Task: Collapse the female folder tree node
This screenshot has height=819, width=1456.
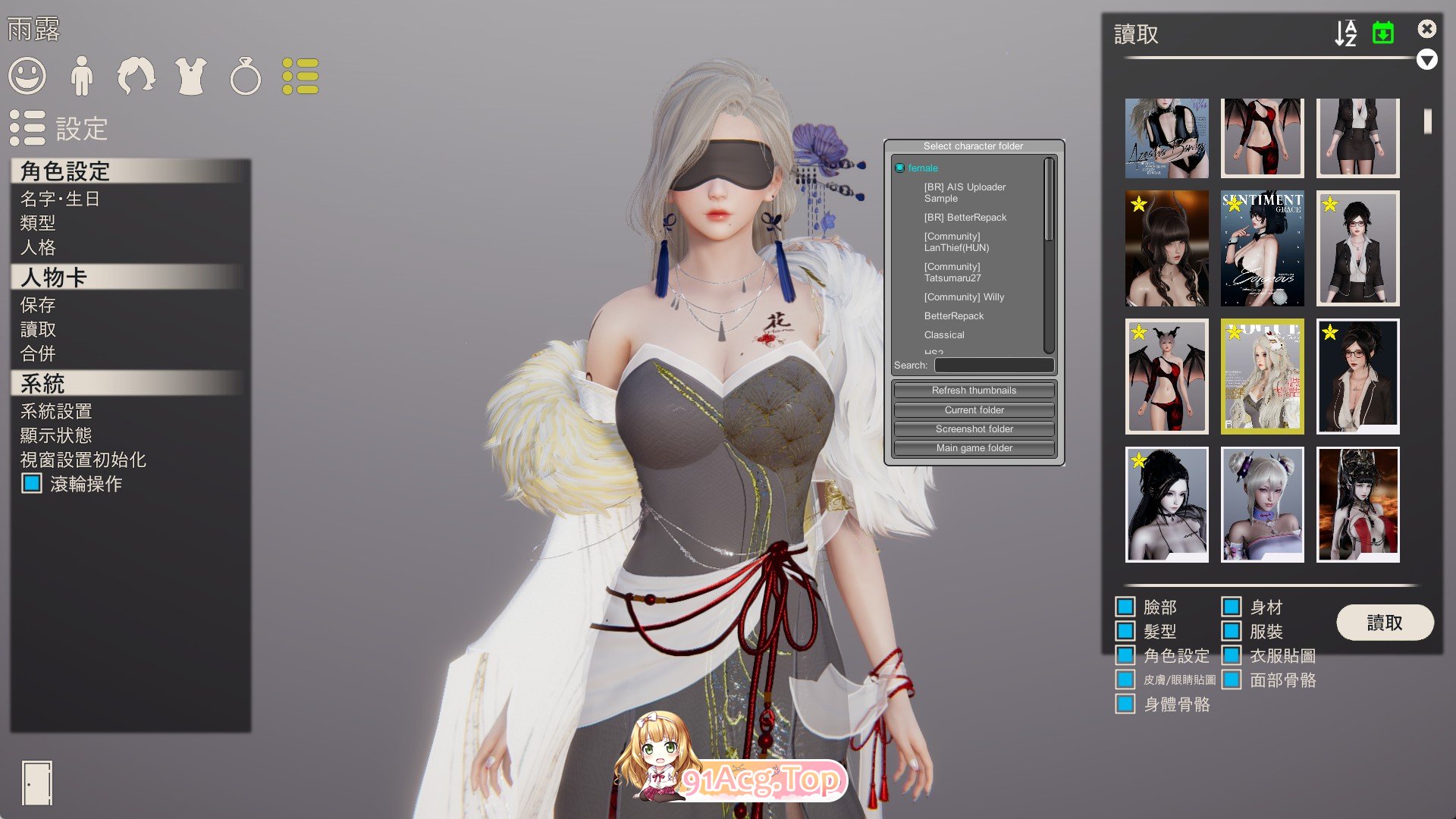Action: pos(899,168)
